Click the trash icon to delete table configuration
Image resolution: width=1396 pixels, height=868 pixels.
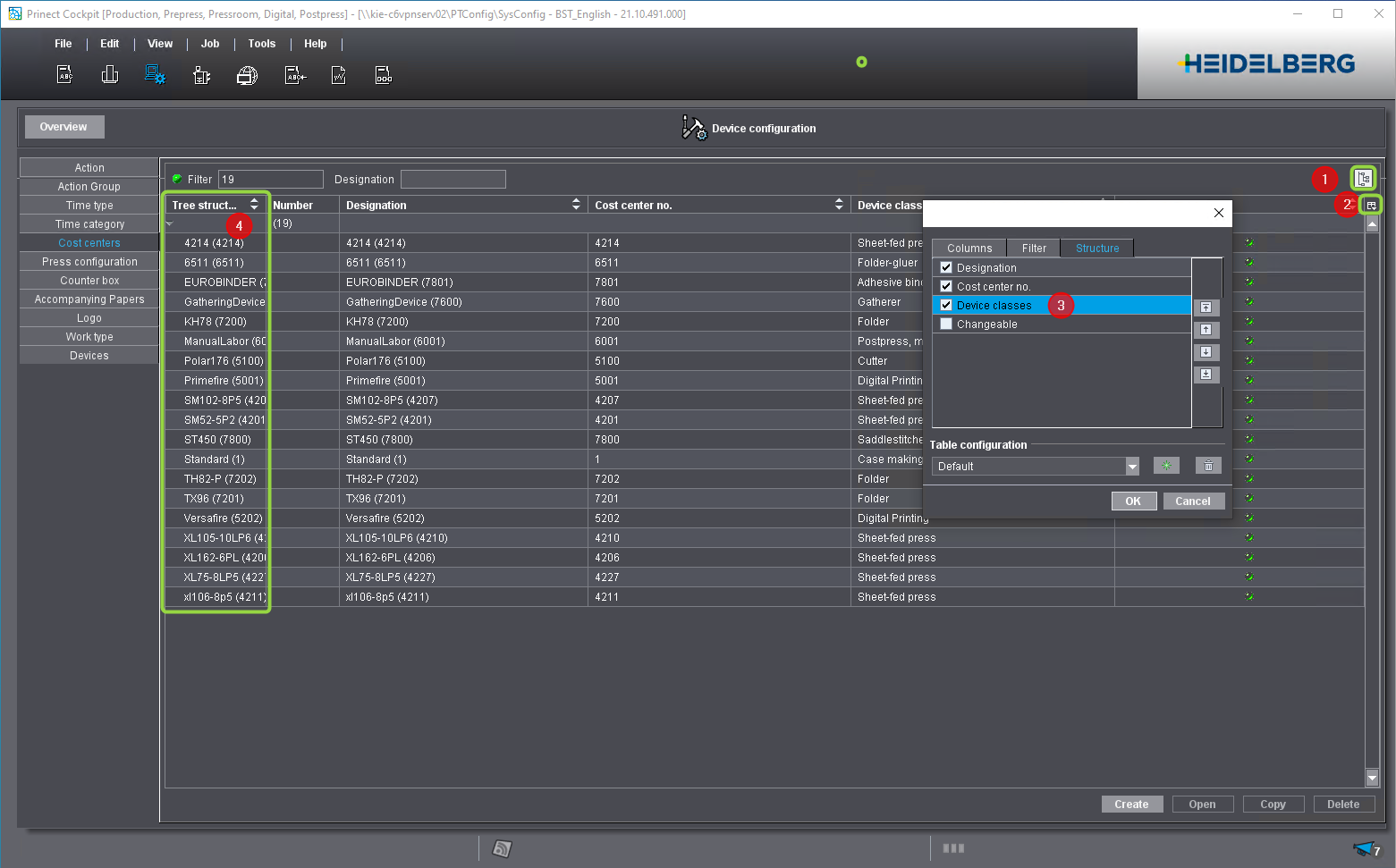tap(1208, 466)
